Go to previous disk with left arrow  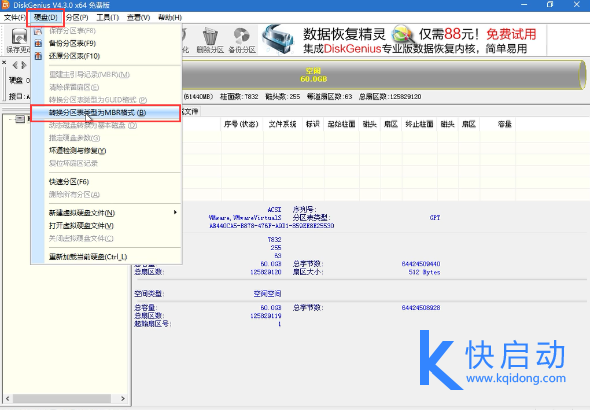coord(15,65)
